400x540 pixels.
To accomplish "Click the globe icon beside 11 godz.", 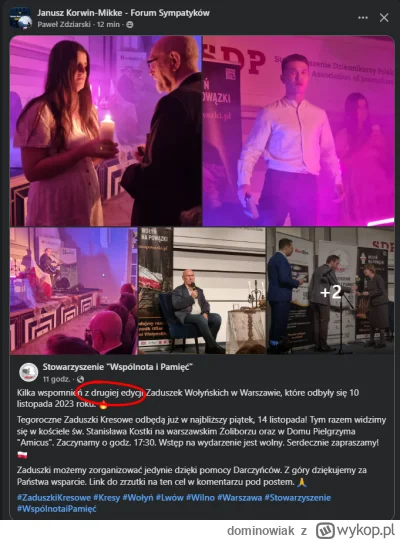I will tap(80, 379).
